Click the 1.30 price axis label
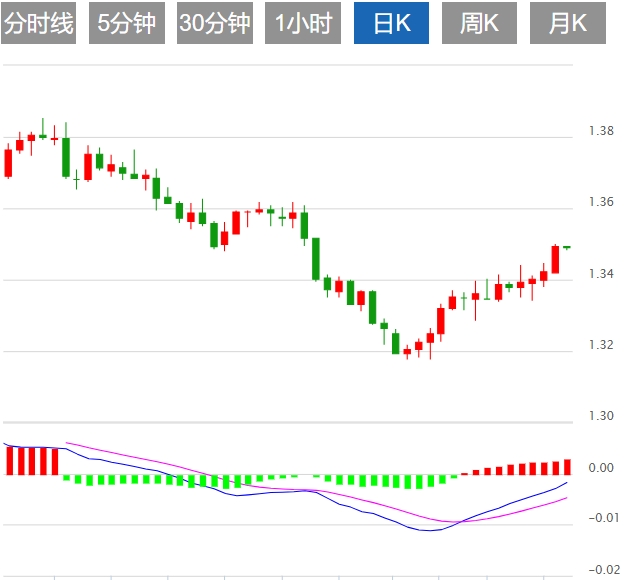The image size is (636, 580). pos(601,416)
